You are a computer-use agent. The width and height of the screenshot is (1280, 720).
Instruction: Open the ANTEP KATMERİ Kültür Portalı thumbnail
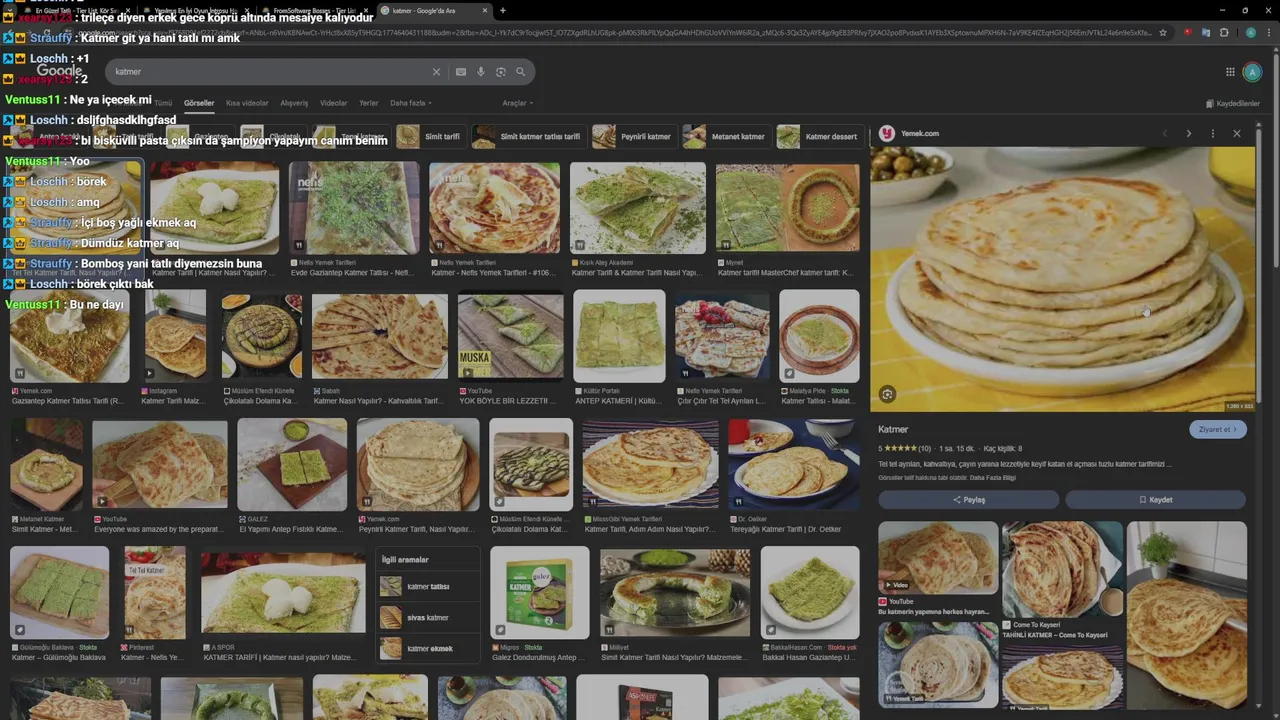619,336
